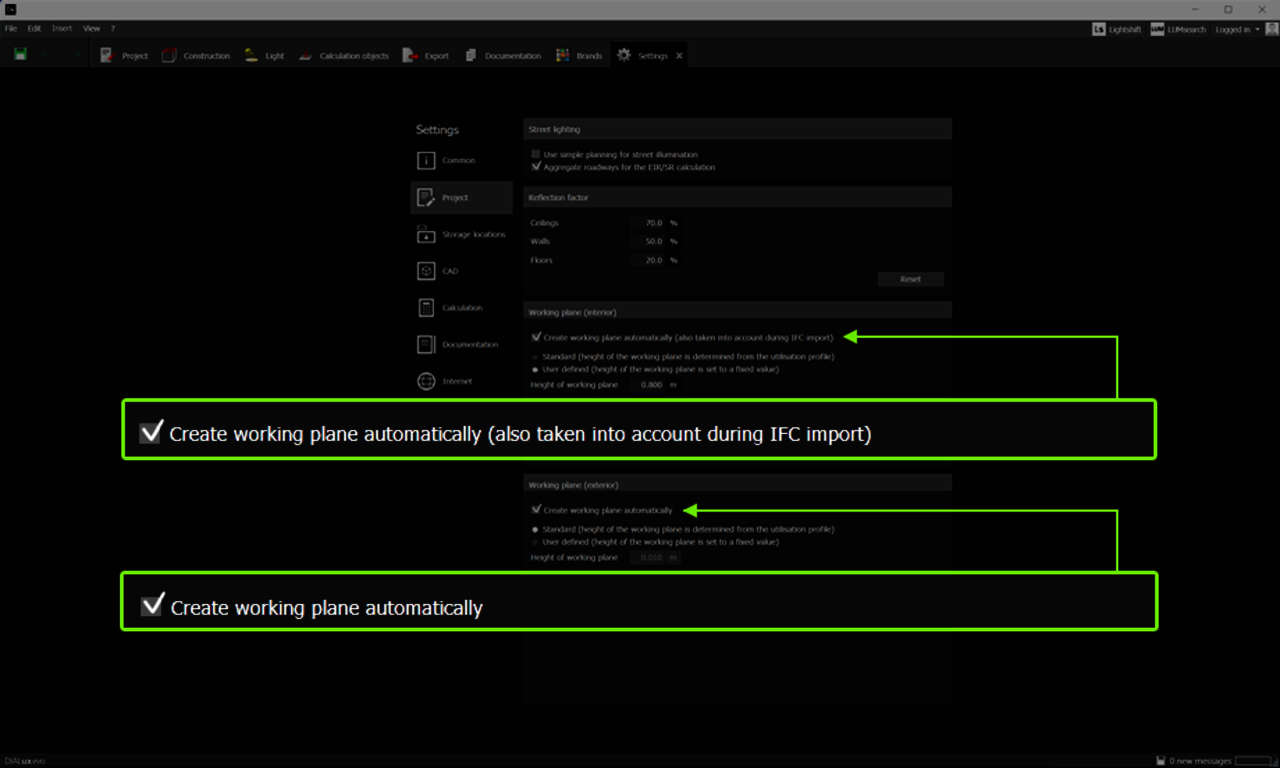1280x768 pixels.
Task: Toggle interior Create working plane automatically checkbox
Action: click(536, 337)
